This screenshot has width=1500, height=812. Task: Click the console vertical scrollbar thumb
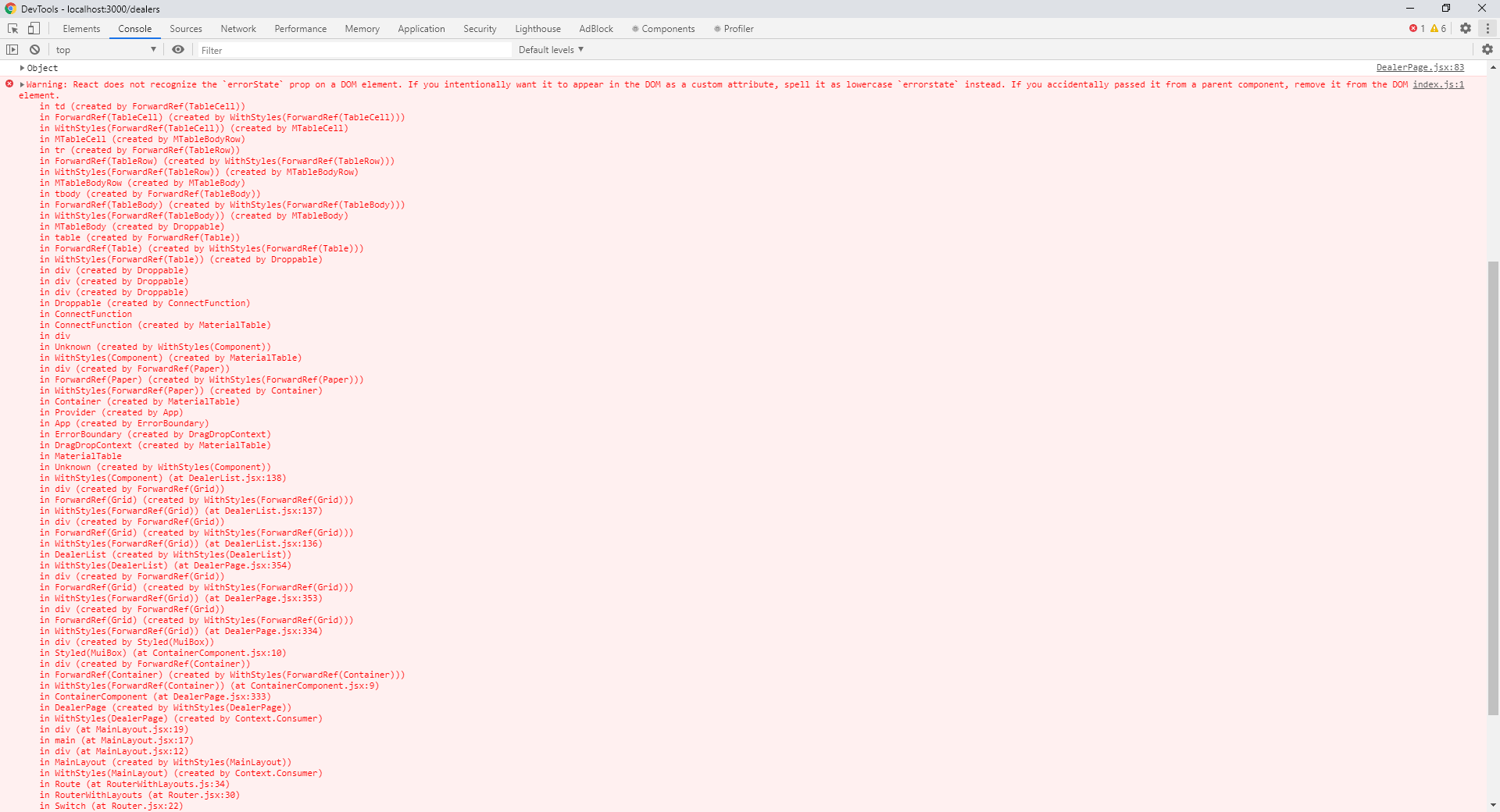click(x=1493, y=488)
